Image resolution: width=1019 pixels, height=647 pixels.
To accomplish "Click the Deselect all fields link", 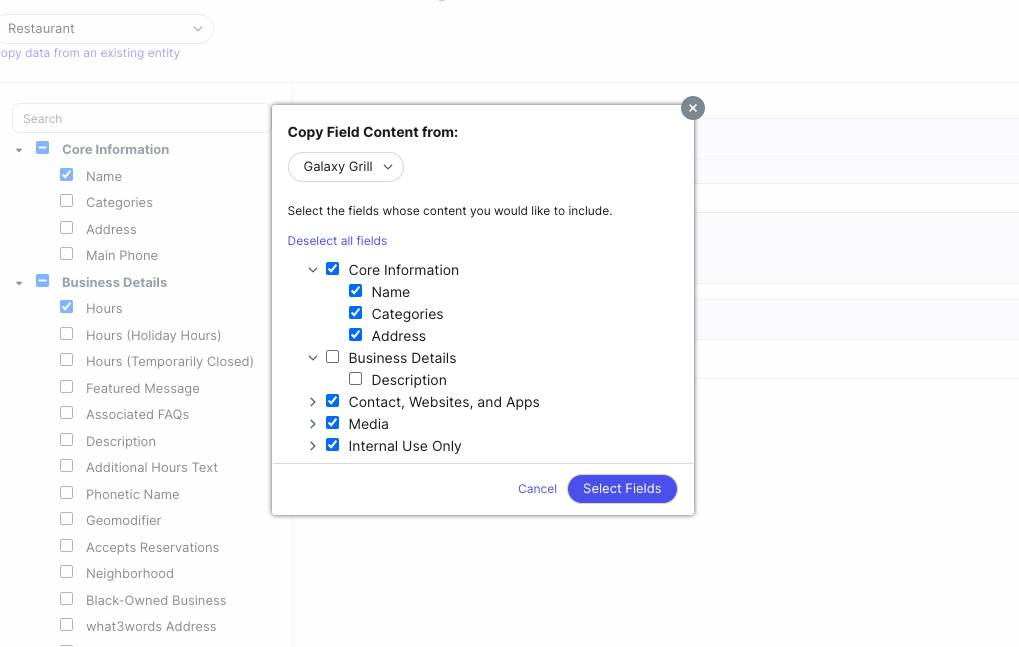I will [337, 240].
